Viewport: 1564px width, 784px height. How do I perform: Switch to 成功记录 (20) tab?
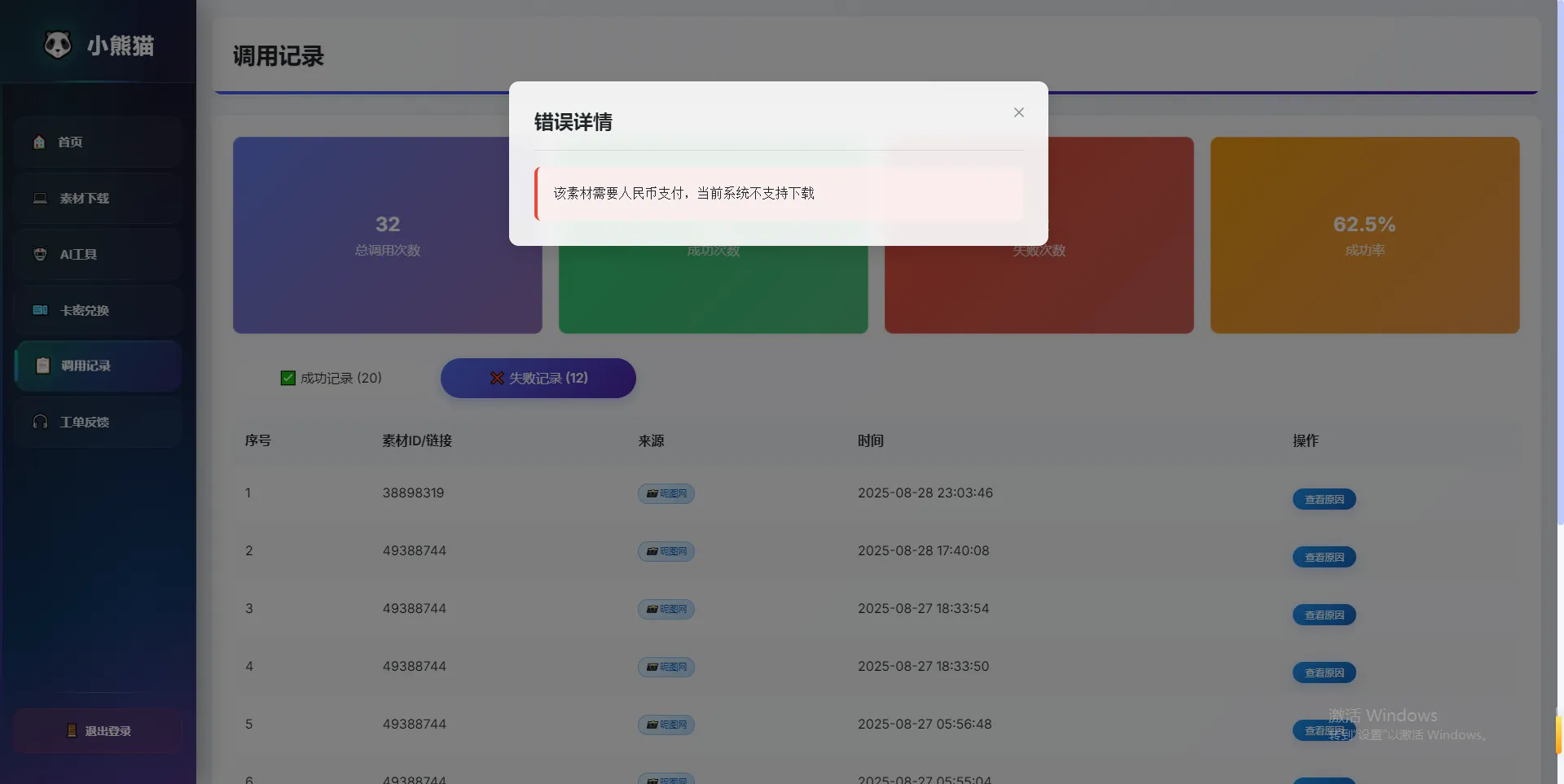tap(332, 379)
